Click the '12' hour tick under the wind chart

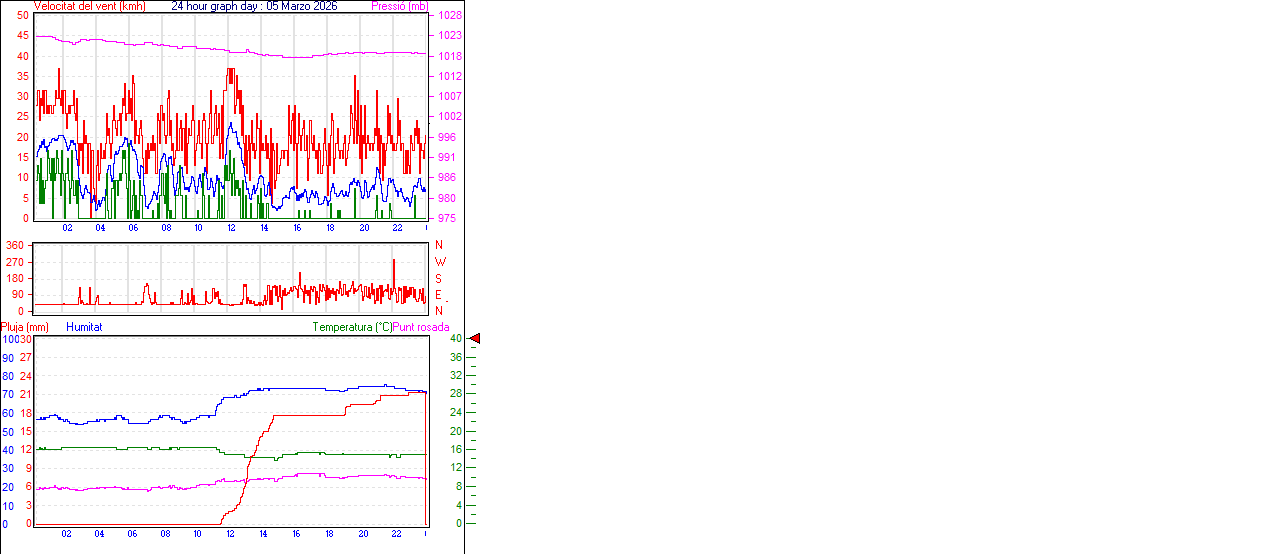click(232, 228)
